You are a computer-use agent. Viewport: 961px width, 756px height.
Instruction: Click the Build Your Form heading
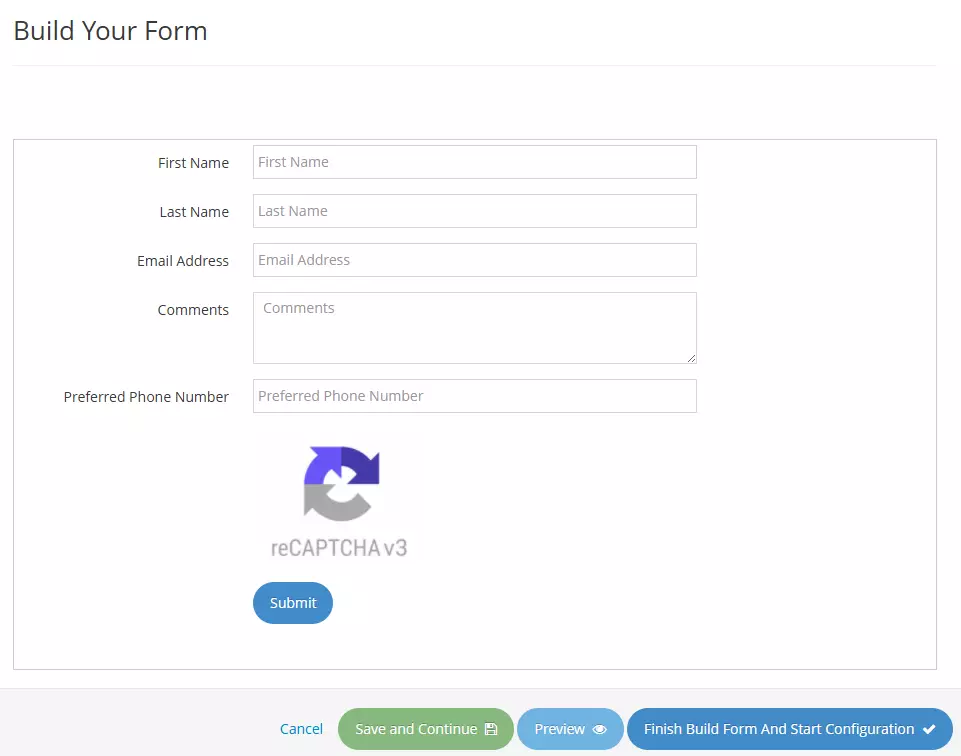(x=110, y=31)
